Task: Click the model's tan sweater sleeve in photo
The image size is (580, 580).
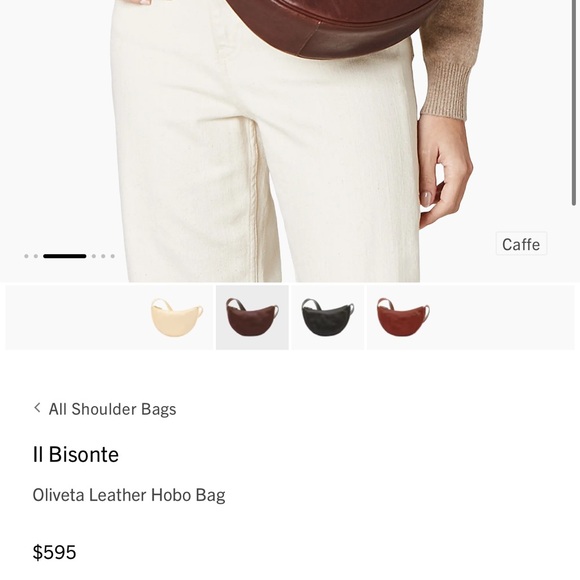Action: click(x=451, y=59)
